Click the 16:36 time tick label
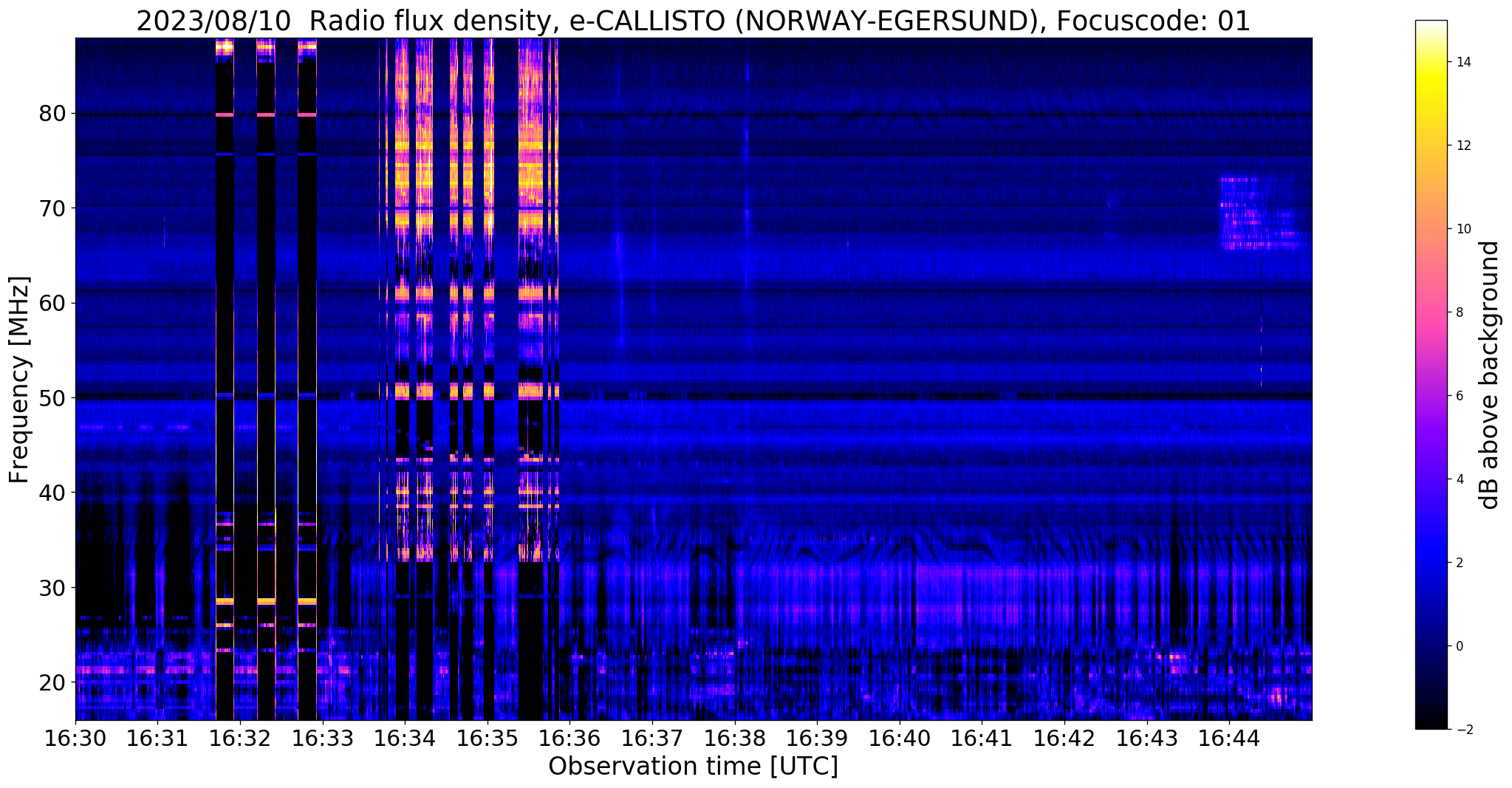Image resolution: width=1512 pixels, height=788 pixels. [x=570, y=739]
